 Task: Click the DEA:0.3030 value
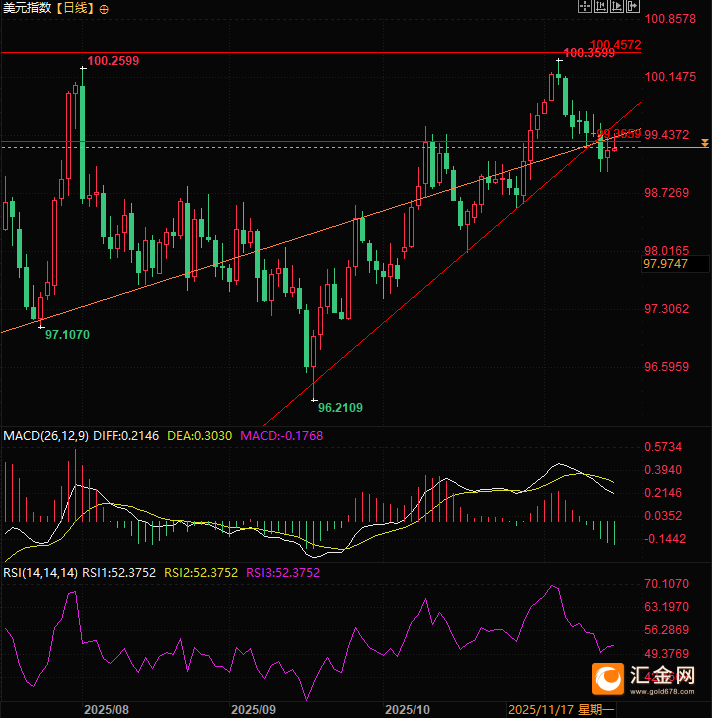click(200, 436)
